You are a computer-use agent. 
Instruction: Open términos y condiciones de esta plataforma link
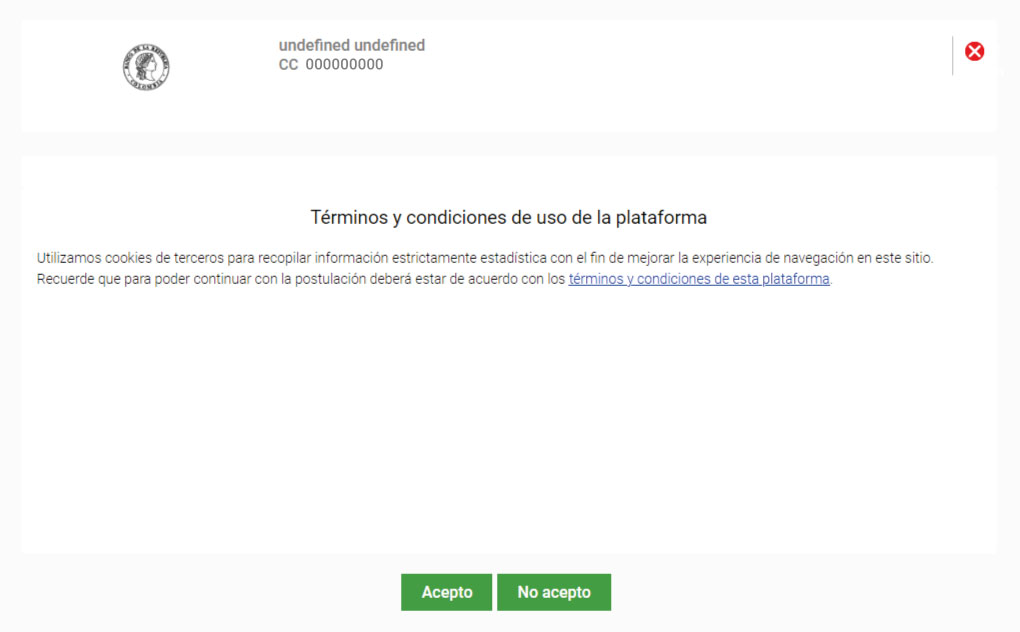(x=698, y=278)
